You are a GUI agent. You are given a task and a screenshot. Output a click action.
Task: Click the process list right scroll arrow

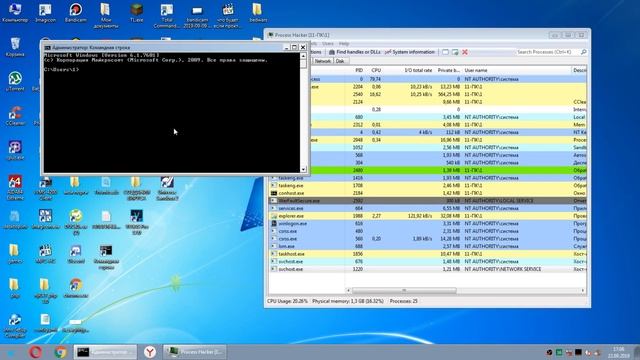pos(583,291)
